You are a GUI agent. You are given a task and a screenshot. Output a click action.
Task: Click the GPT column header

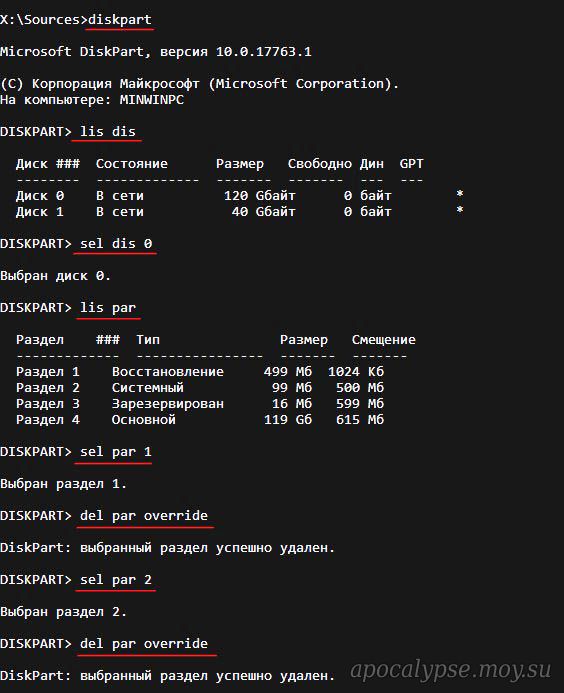412,164
